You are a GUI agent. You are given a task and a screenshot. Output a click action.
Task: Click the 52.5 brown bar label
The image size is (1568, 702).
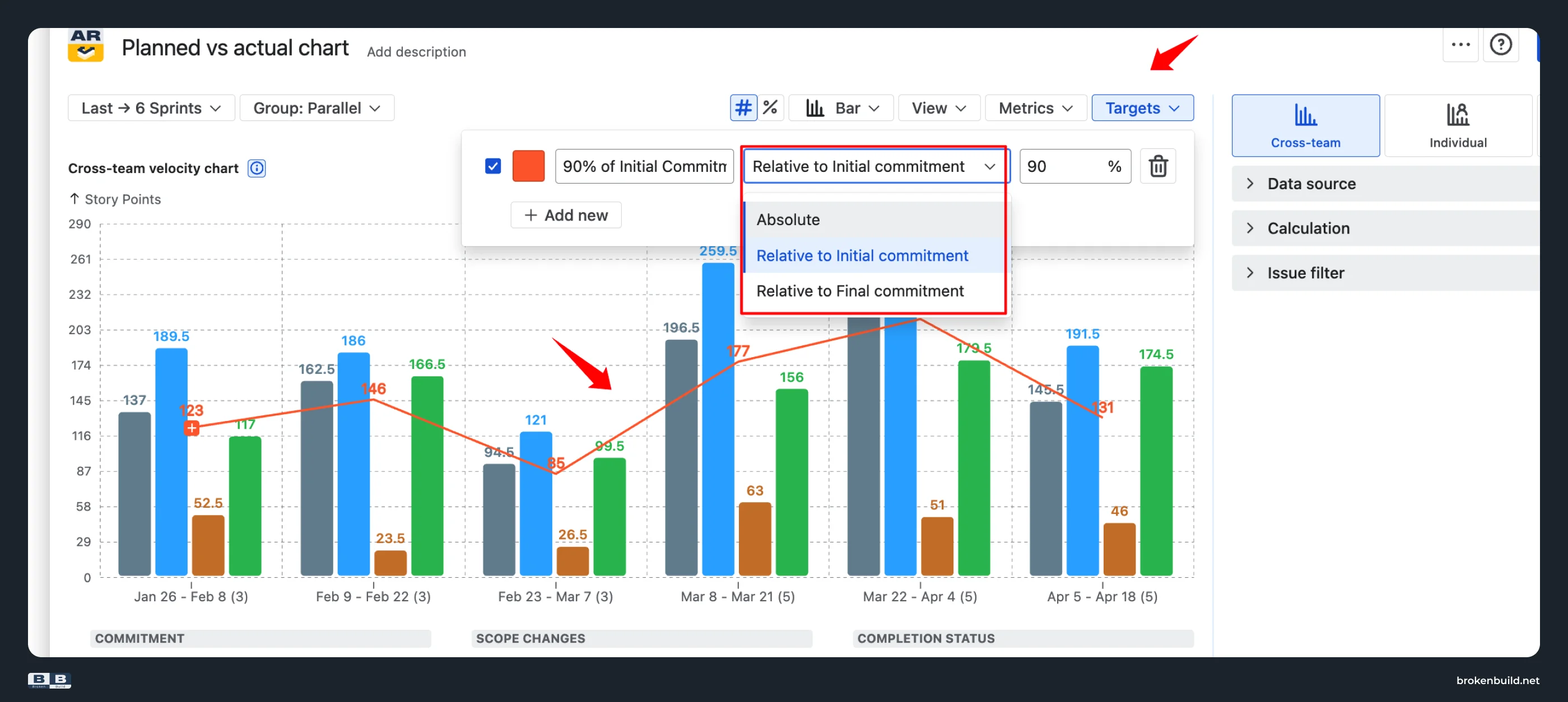click(208, 503)
